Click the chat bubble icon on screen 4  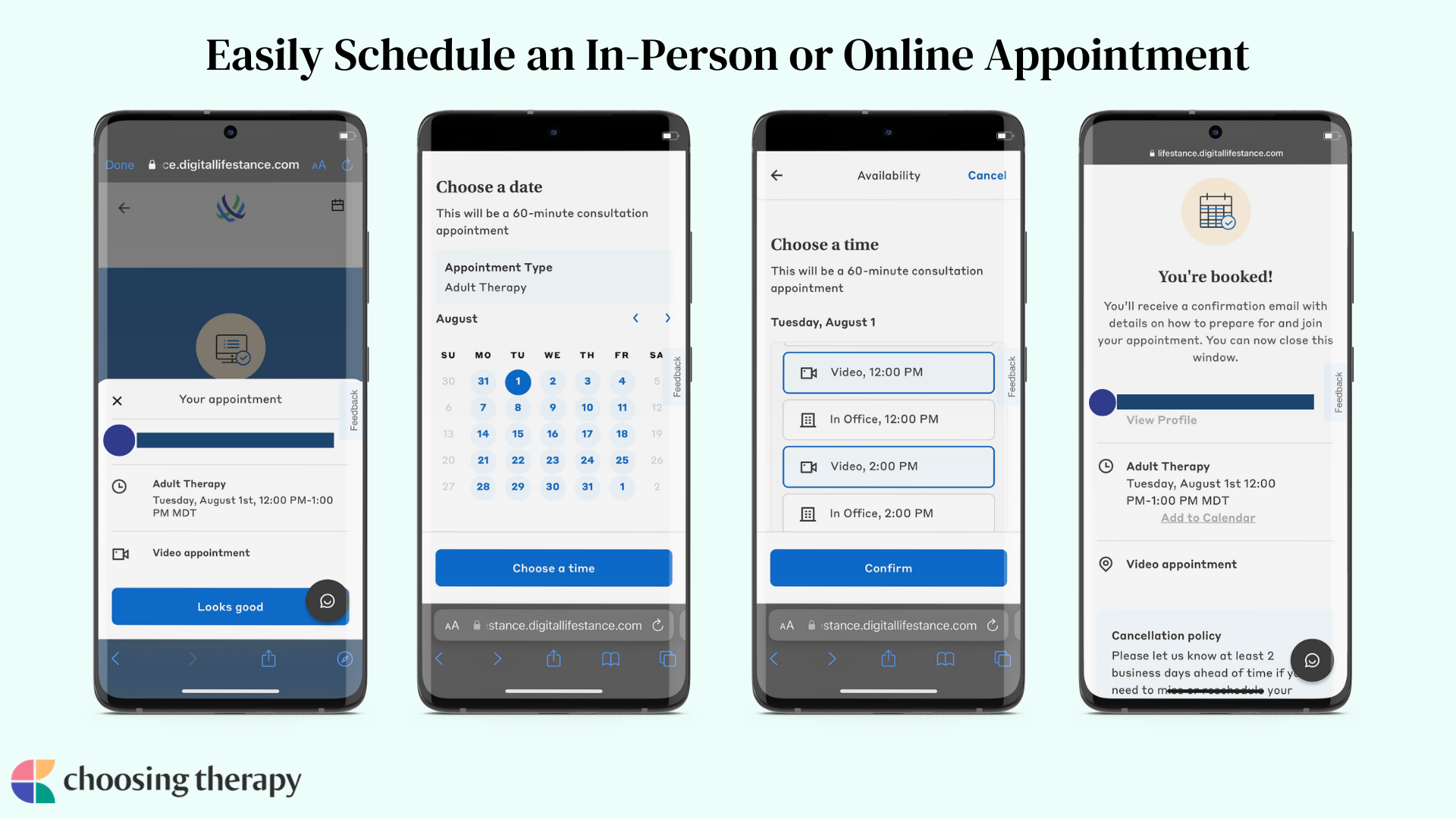(1313, 659)
